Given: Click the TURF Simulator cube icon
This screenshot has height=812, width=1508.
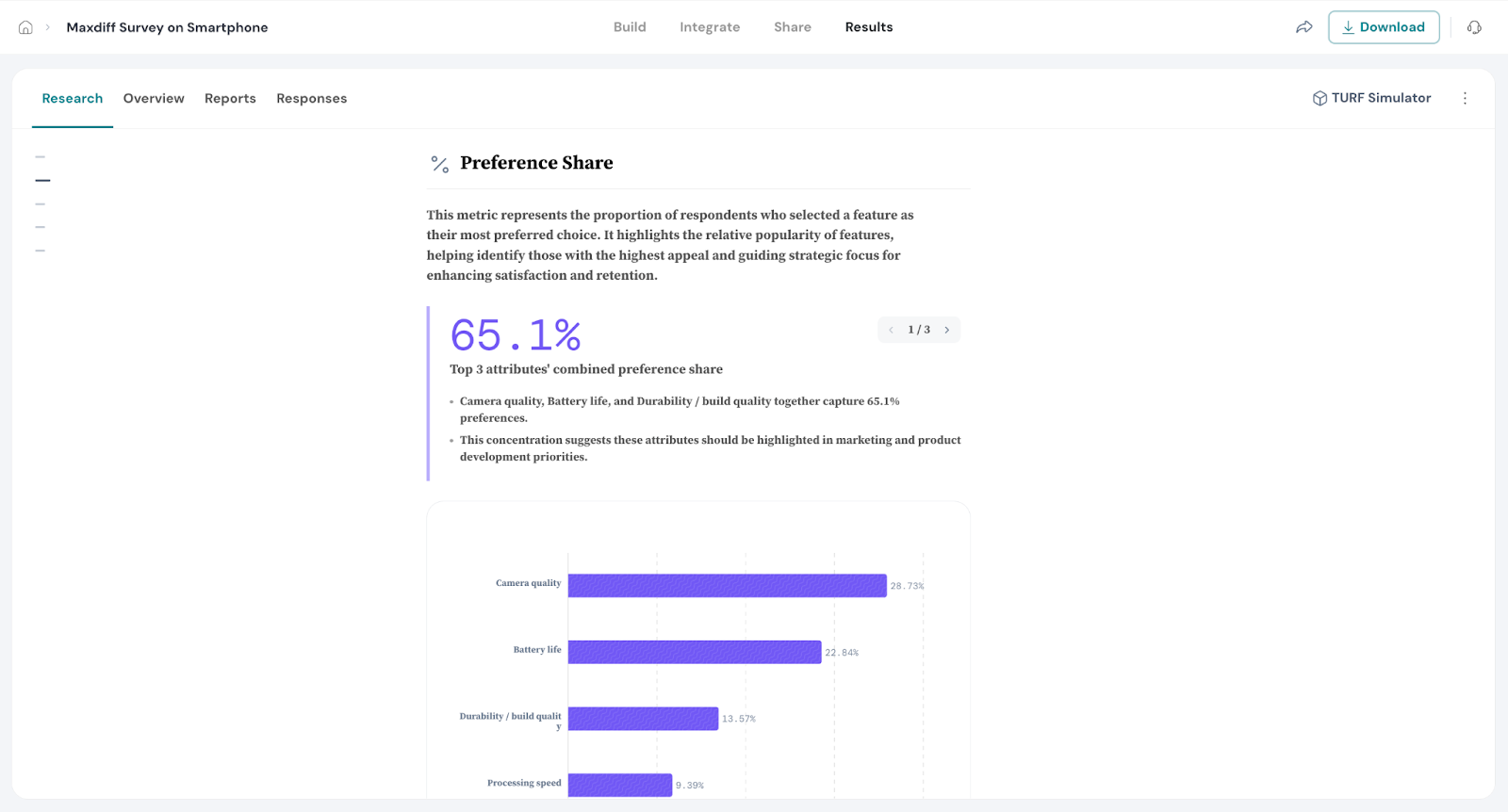Looking at the screenshot, I should pyautogui.click(x=1319, y=99).
